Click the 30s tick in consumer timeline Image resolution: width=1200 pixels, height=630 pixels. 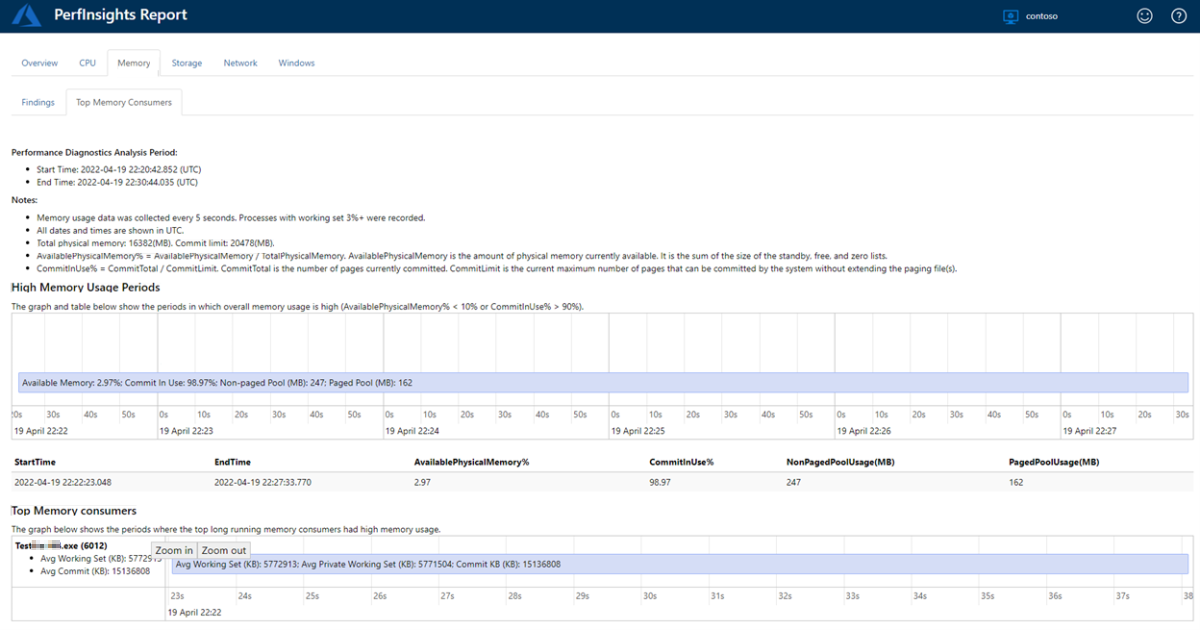coord(649,597)
